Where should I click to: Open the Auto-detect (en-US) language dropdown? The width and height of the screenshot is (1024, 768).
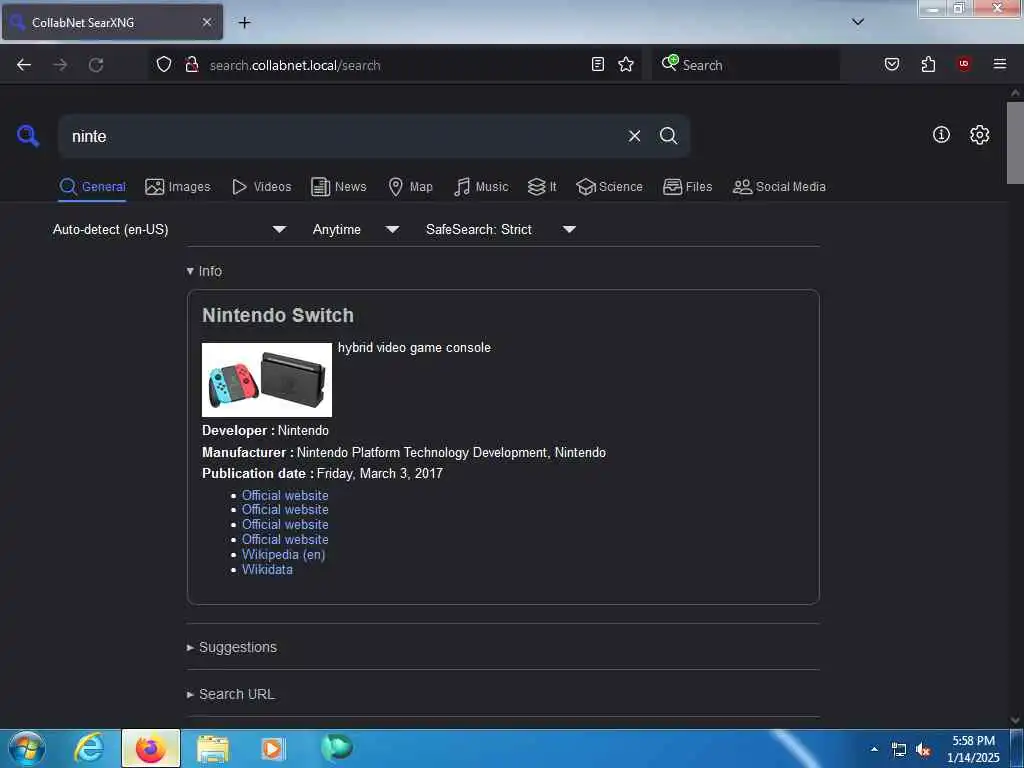pos(169,229)
